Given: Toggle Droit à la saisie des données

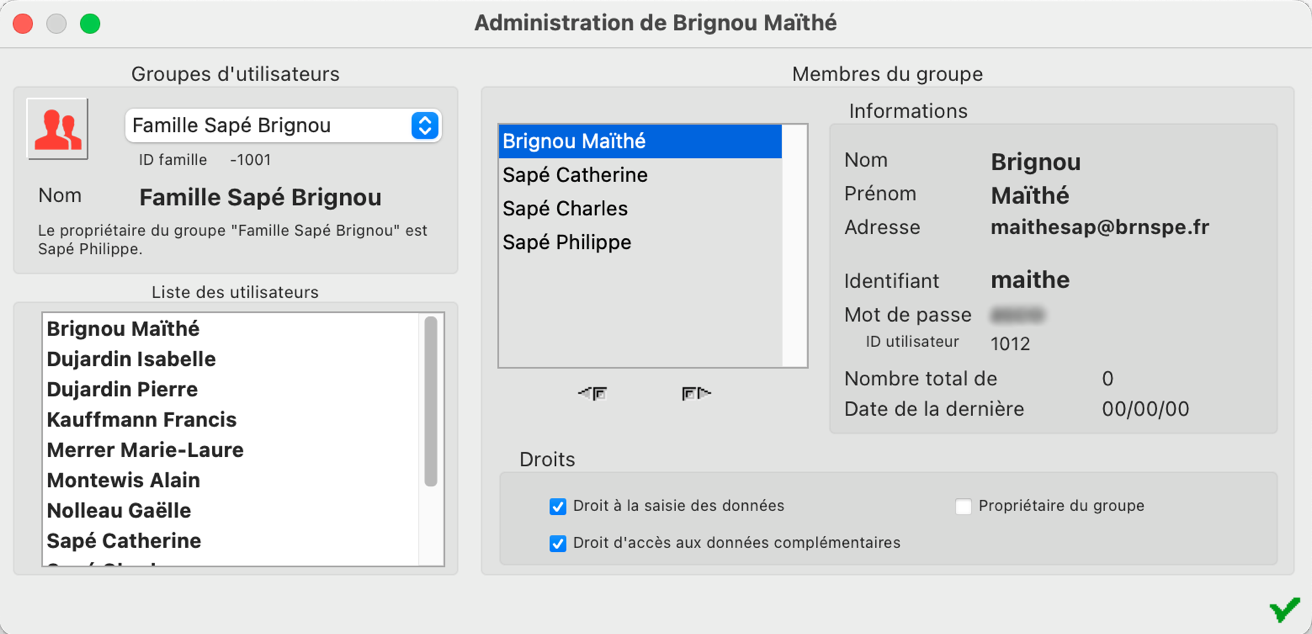Looking at the screenshot, I should point(558,506).
